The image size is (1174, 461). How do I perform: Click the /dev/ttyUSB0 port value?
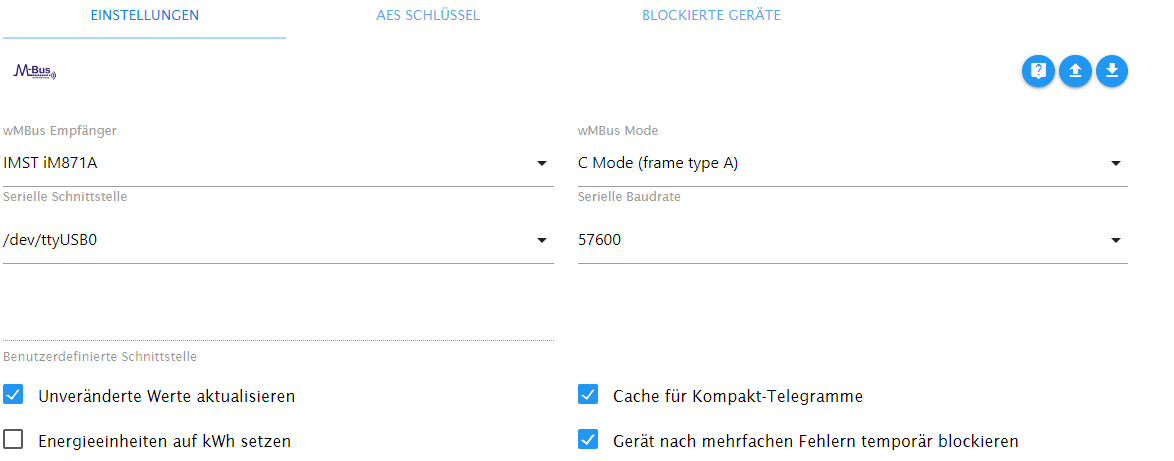click(50, 240)
